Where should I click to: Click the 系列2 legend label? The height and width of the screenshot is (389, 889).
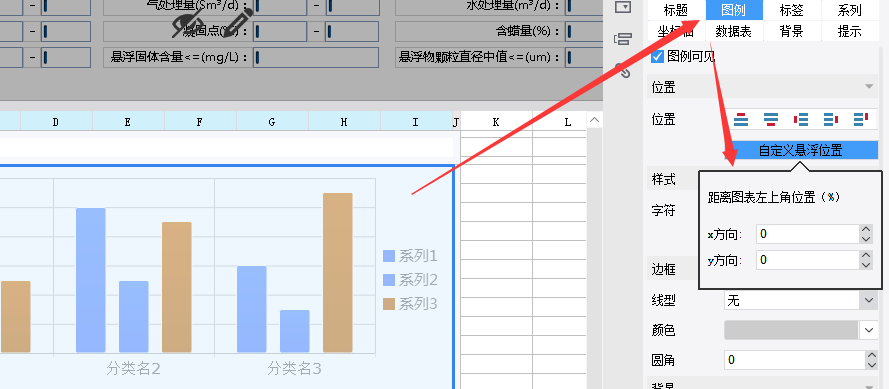click(418, 280)
